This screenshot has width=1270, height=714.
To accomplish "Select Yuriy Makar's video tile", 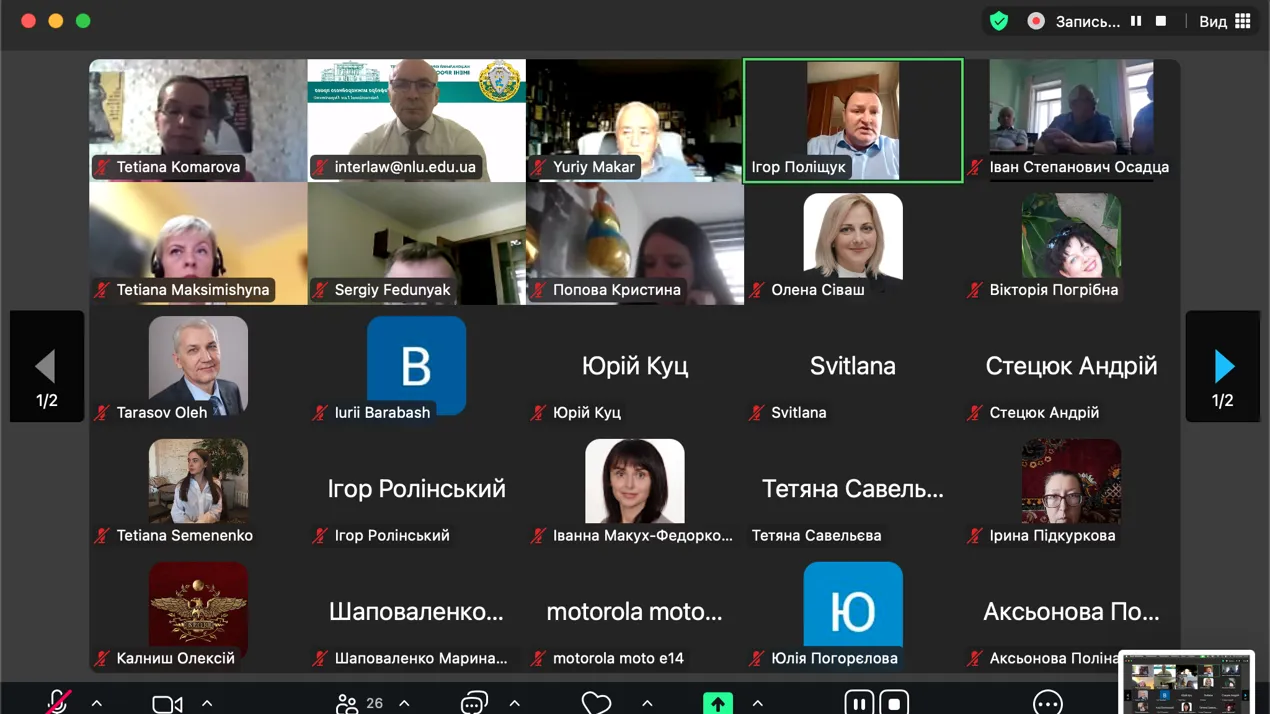I will 635,121.
